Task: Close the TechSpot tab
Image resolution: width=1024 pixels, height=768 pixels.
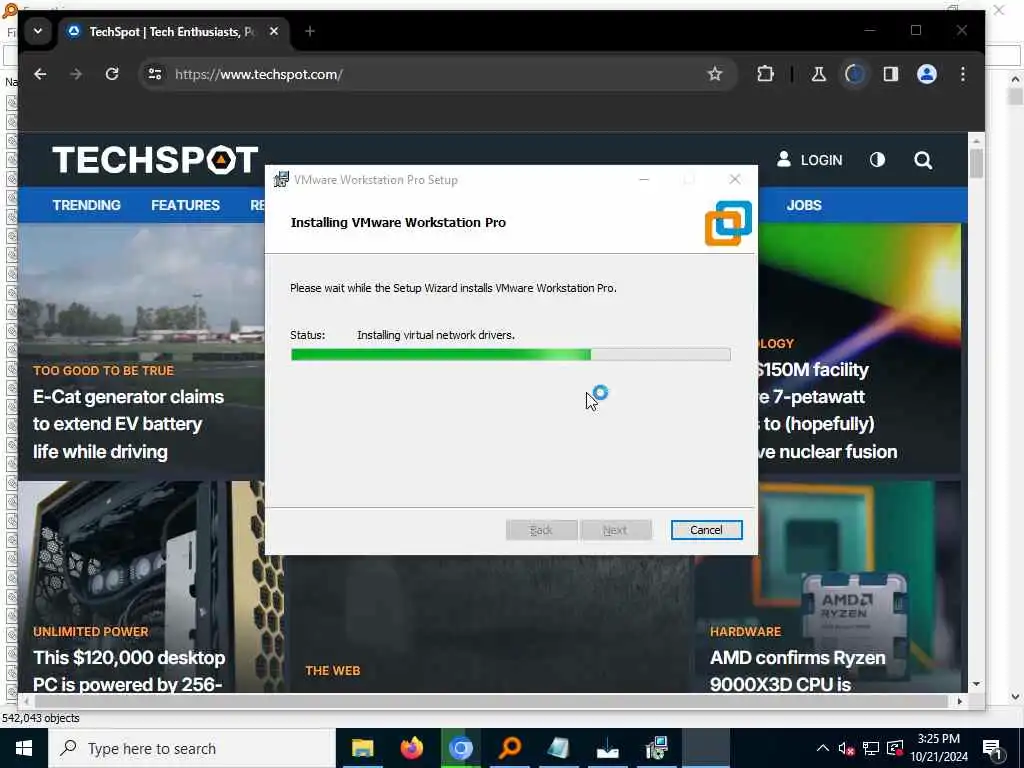Action: point(274,31)
